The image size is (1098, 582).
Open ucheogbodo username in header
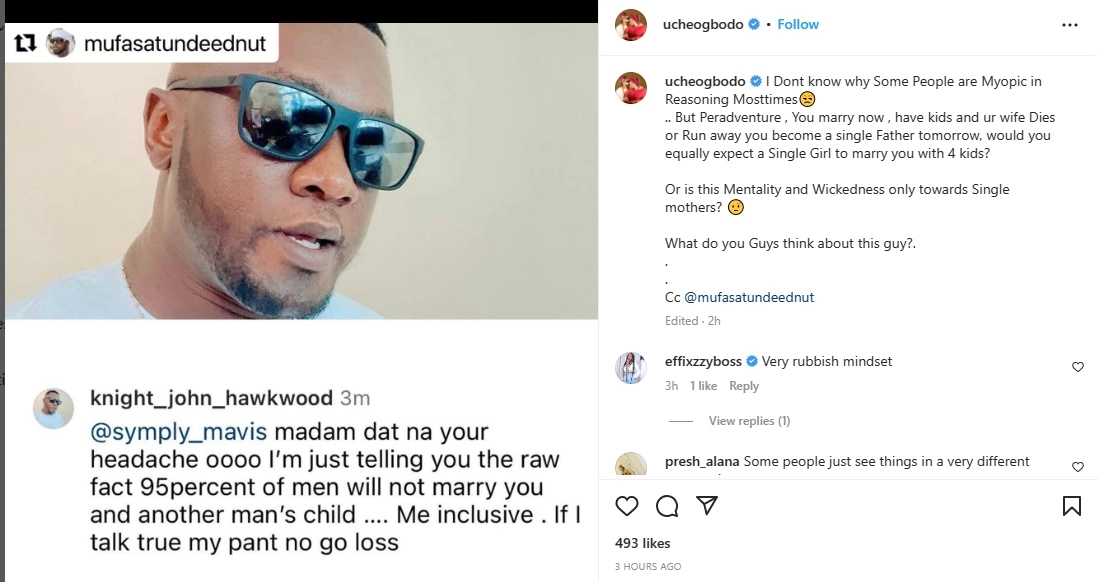(704, 24)
